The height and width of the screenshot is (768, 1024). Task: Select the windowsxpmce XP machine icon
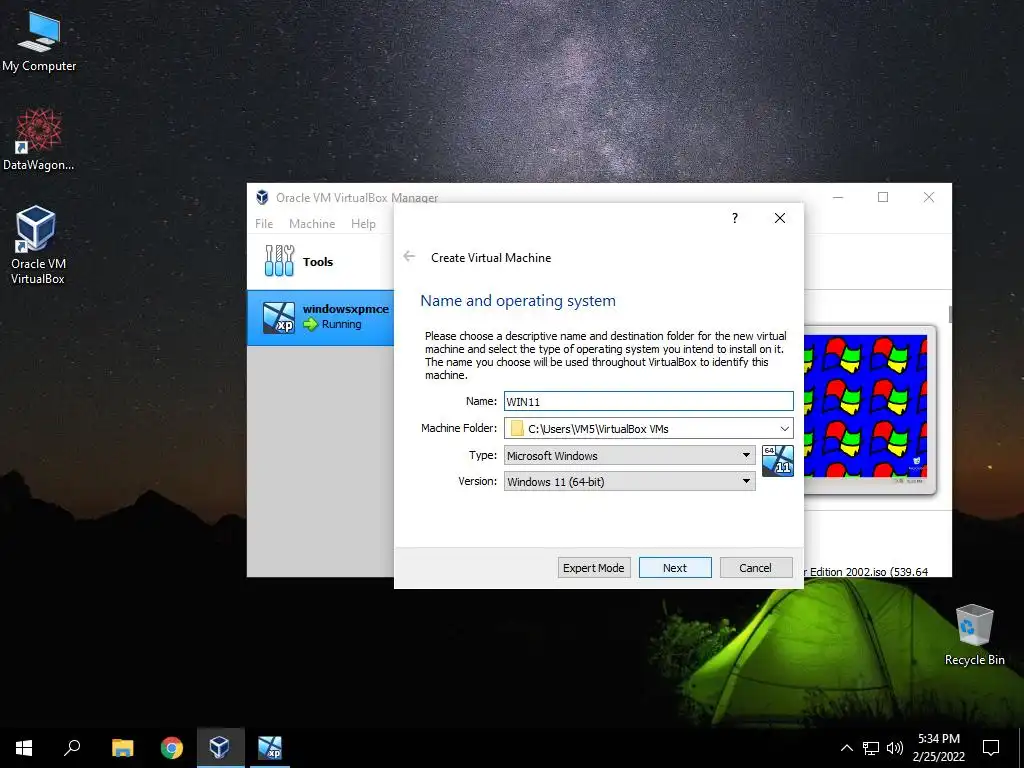[279, 317]
